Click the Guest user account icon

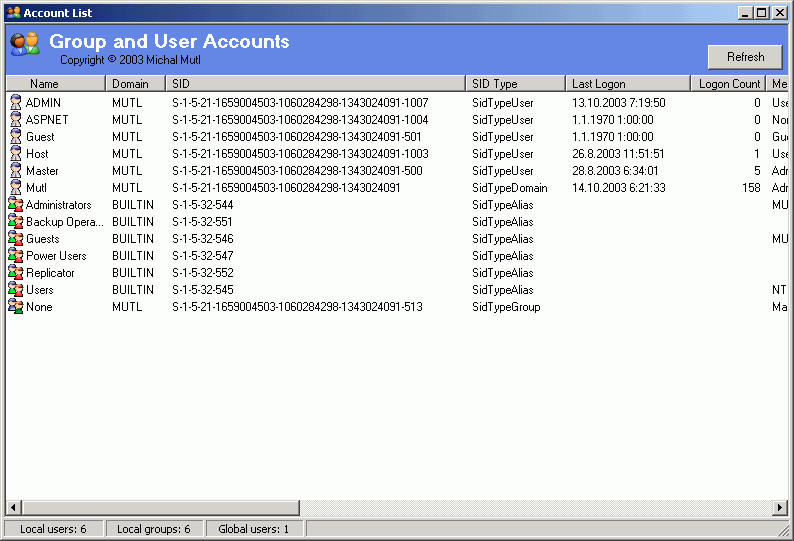coord(15,136)
